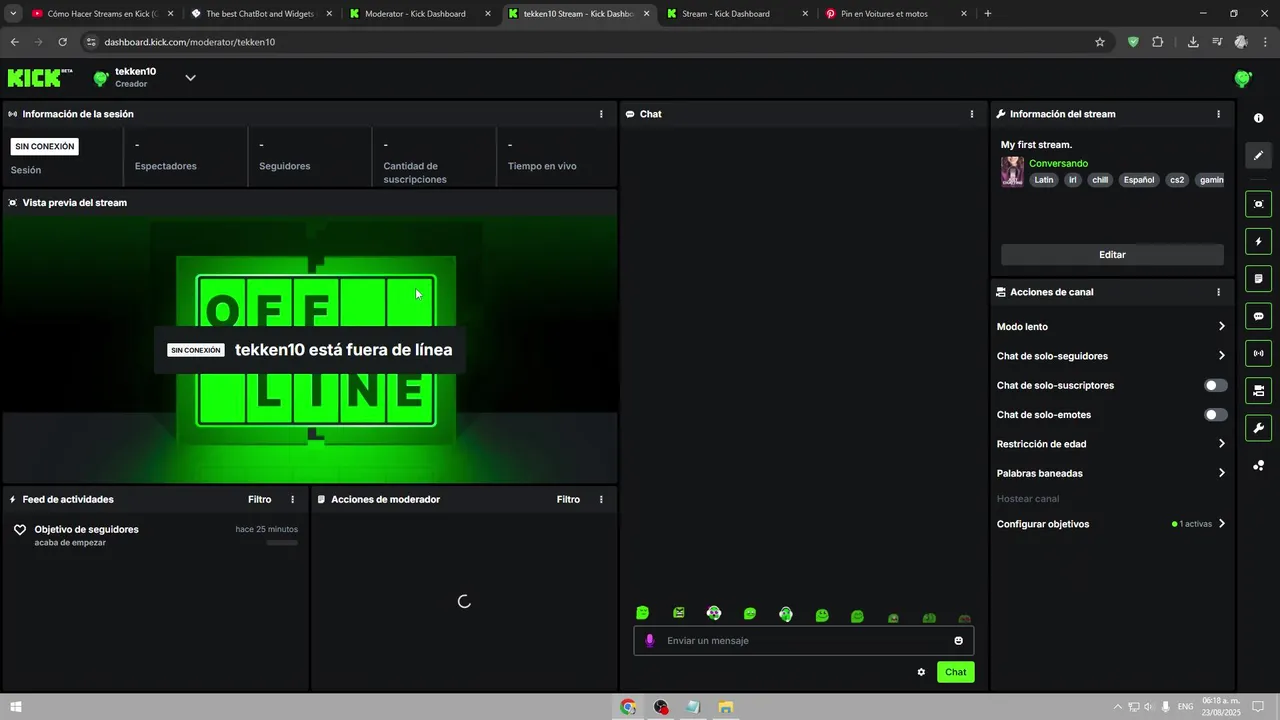
Task: Click the lightning bolt sidebar icon
Action: click(1258, 241)
